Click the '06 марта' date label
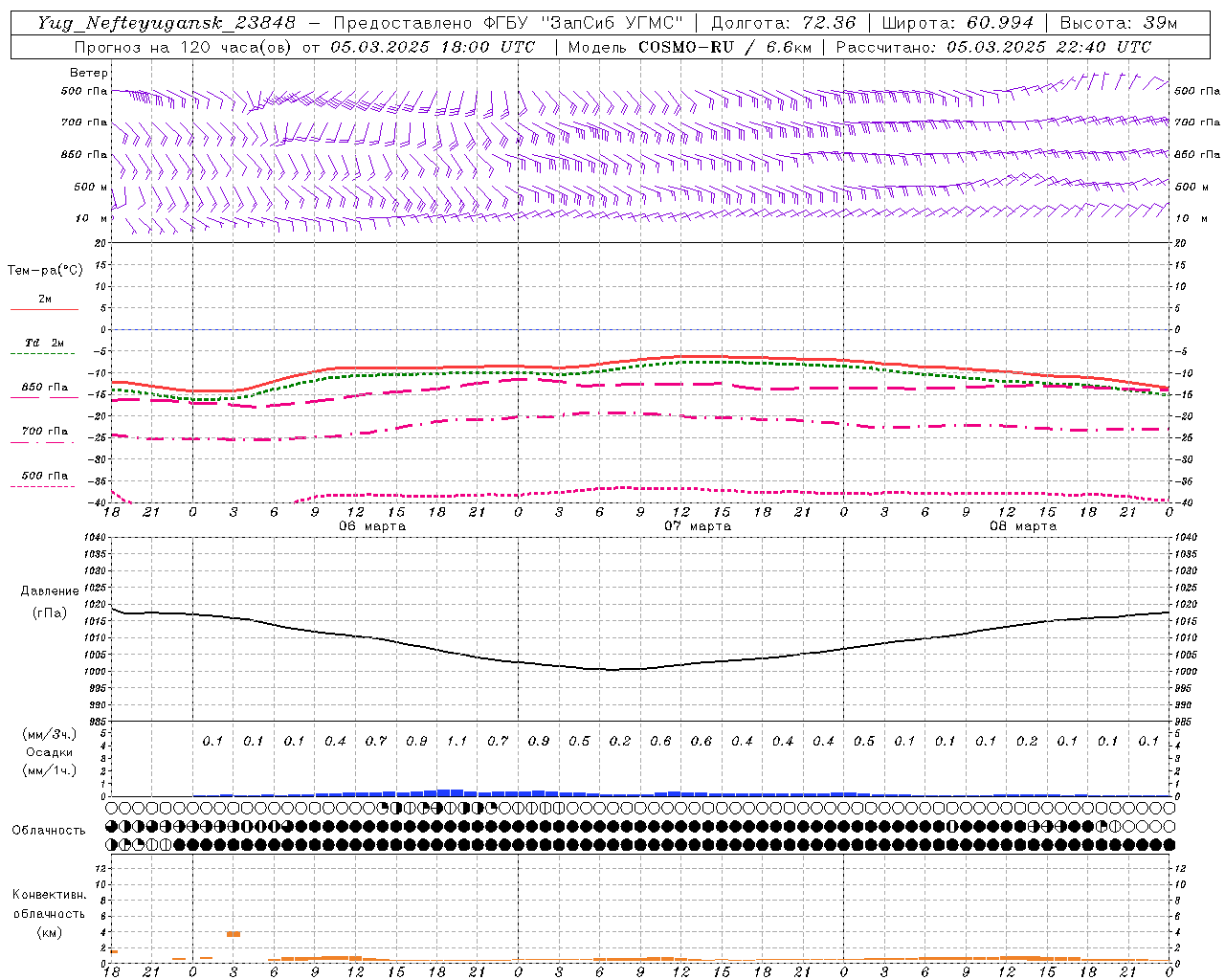Viewport: 1225px width, 980px height. coord(372,526)
